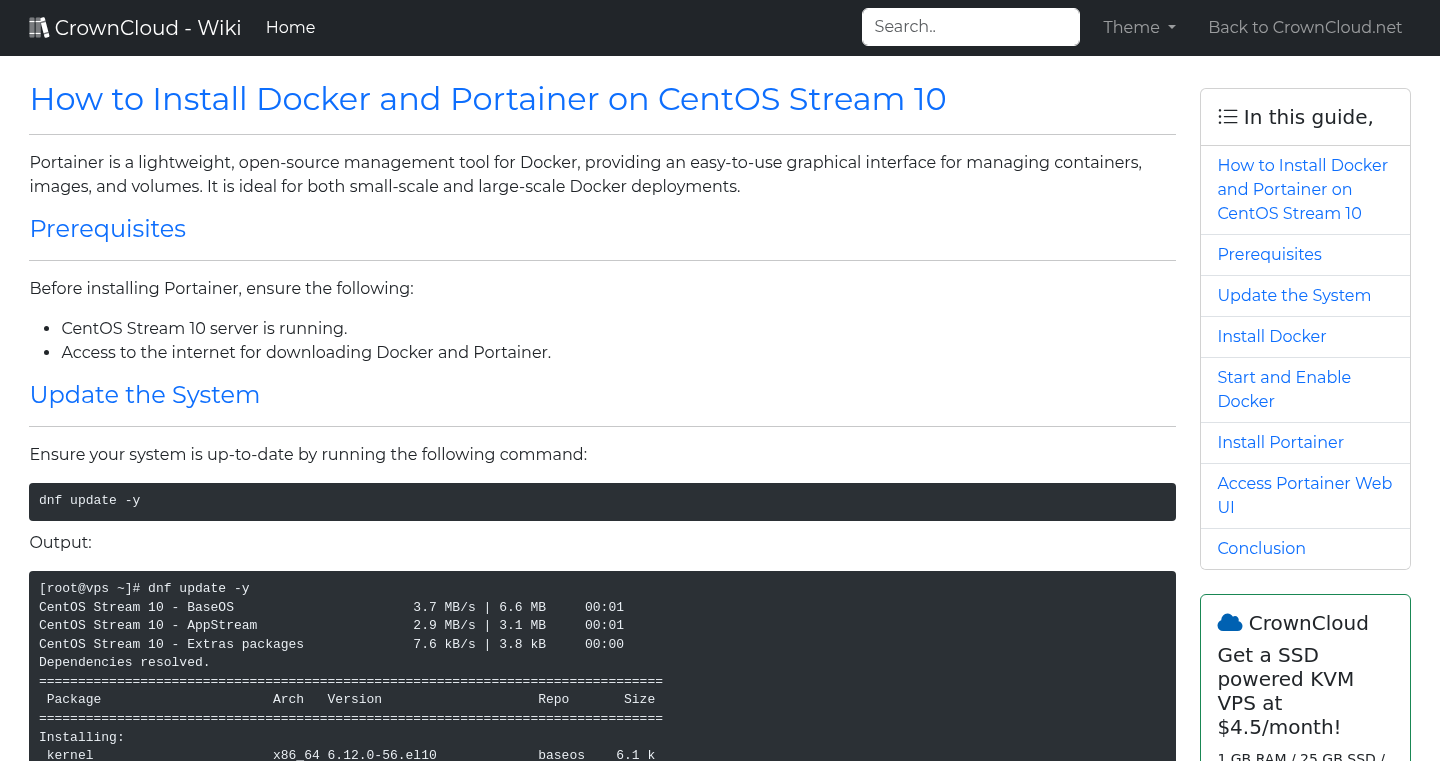The width and height of the screenshot is (1440, 761).
Task: Open the 'Install Portainer' sidebar entry
Action: tap(1280, 442)
